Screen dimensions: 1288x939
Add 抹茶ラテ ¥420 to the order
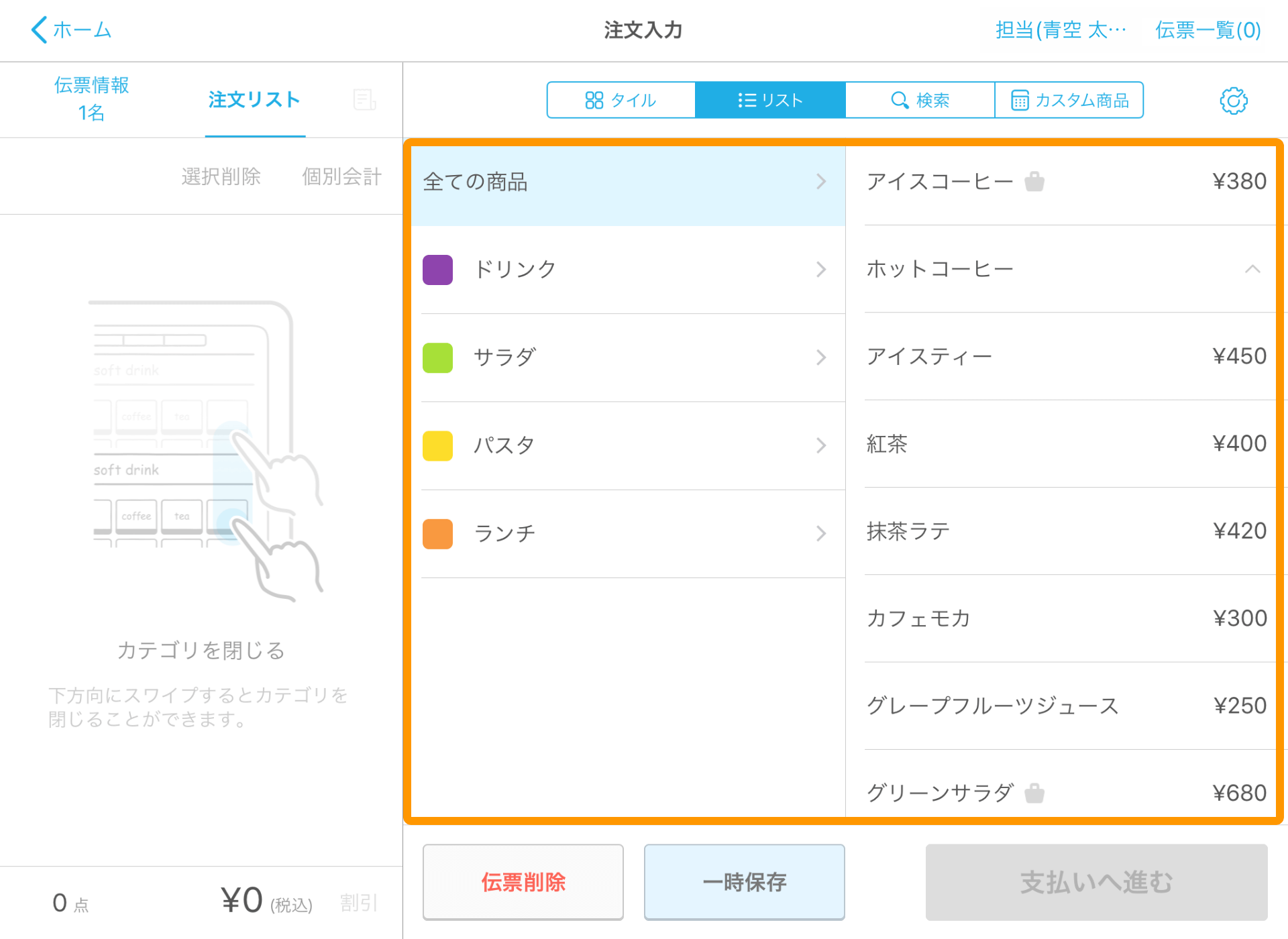[1065, 531]
